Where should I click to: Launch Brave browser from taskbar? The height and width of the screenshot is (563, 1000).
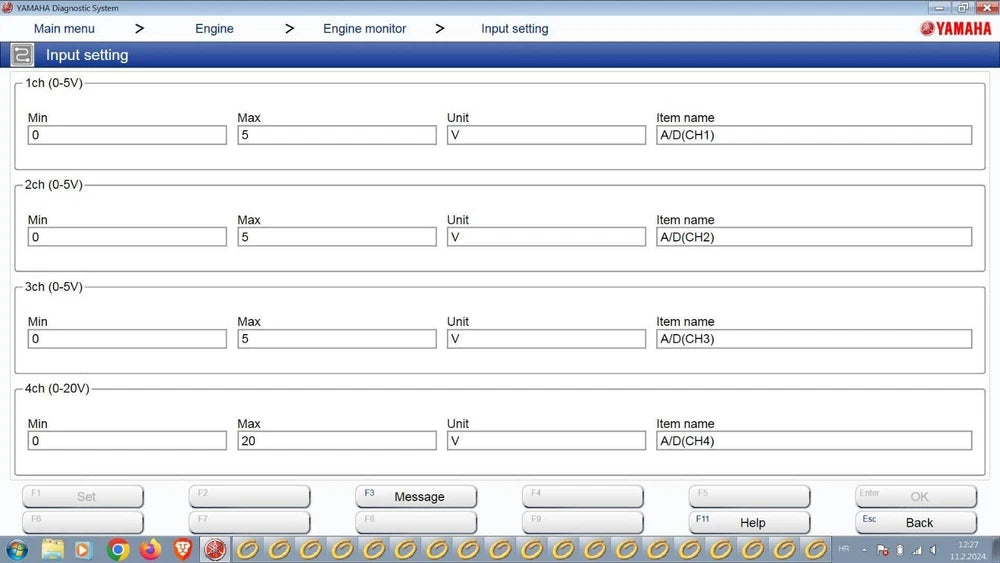click(182, 549)
